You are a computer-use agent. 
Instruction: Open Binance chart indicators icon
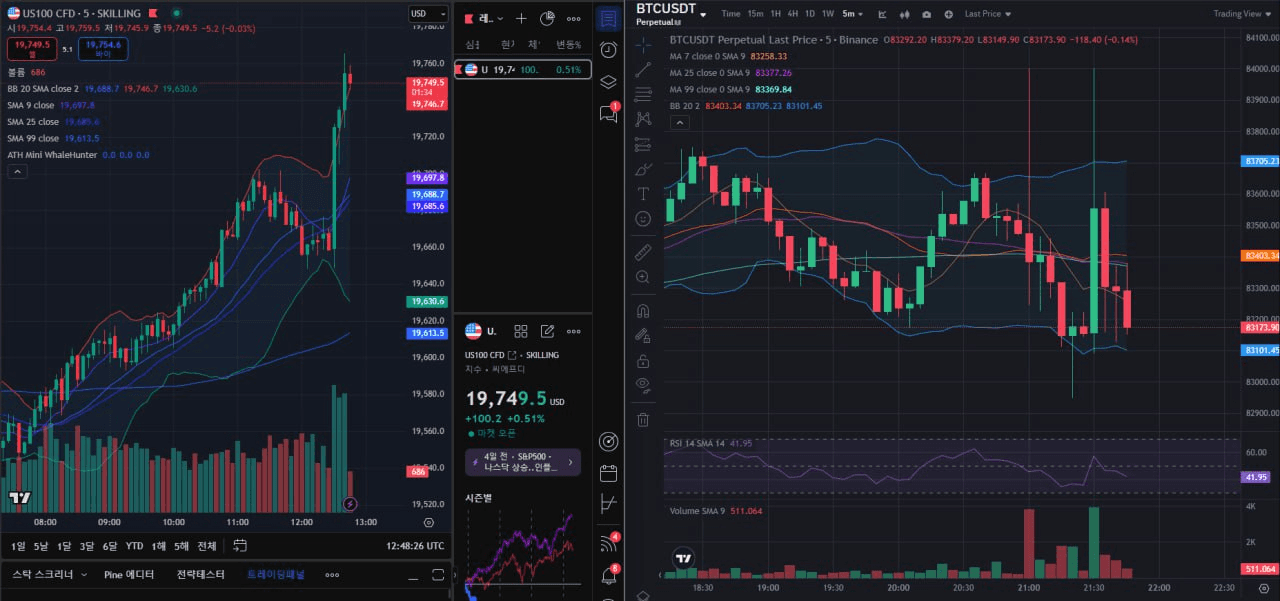[x=882, y=14]
